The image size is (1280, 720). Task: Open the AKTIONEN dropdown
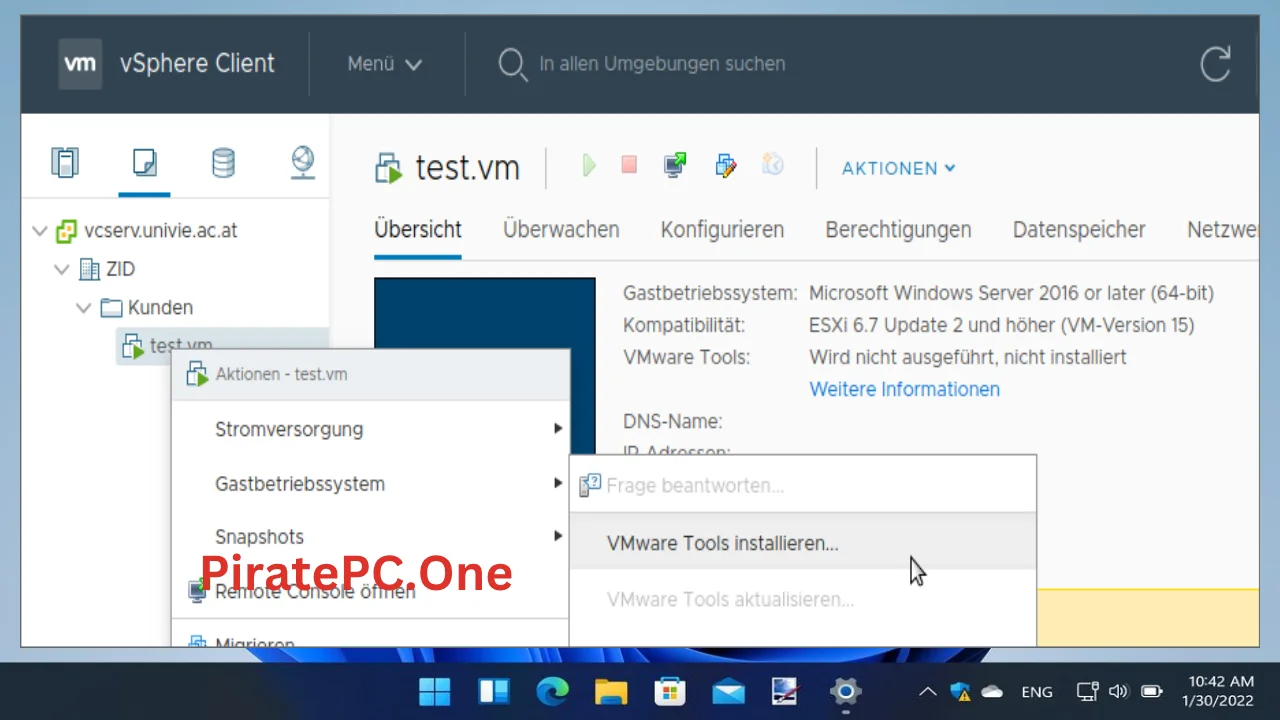tap(898, 168)
